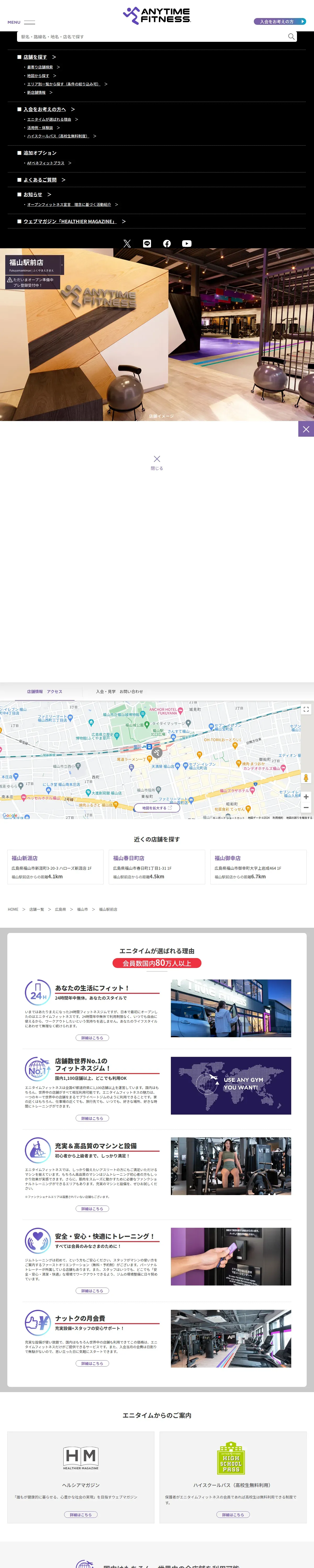Click the purple close X square button
Screen dimensions: 314x1568
[306, 429]
